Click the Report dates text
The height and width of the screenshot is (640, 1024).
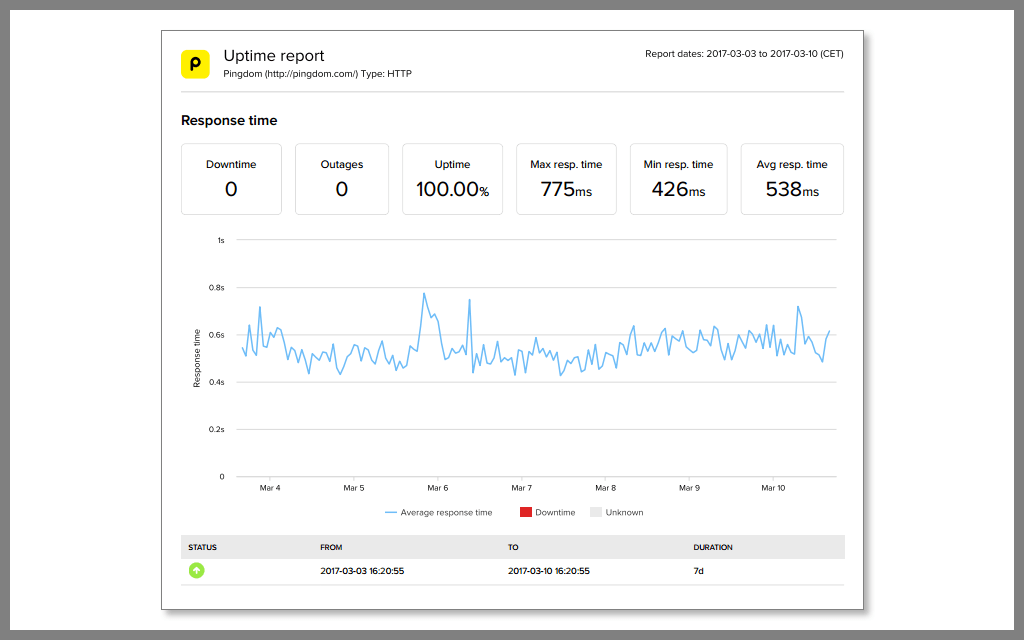(x=744, y=54)
